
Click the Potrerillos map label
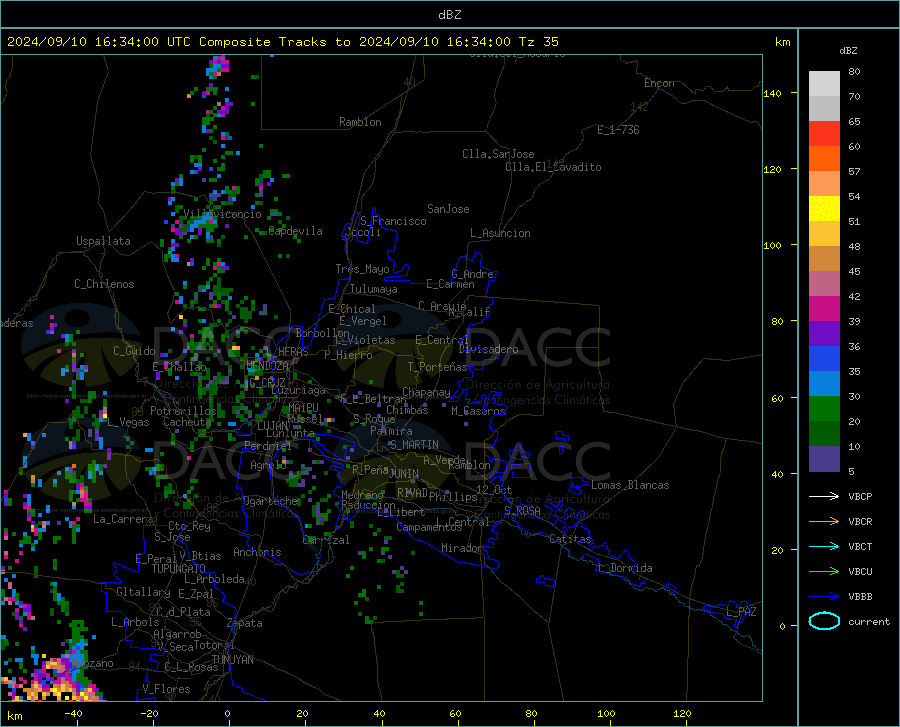(x=183, y=411)
